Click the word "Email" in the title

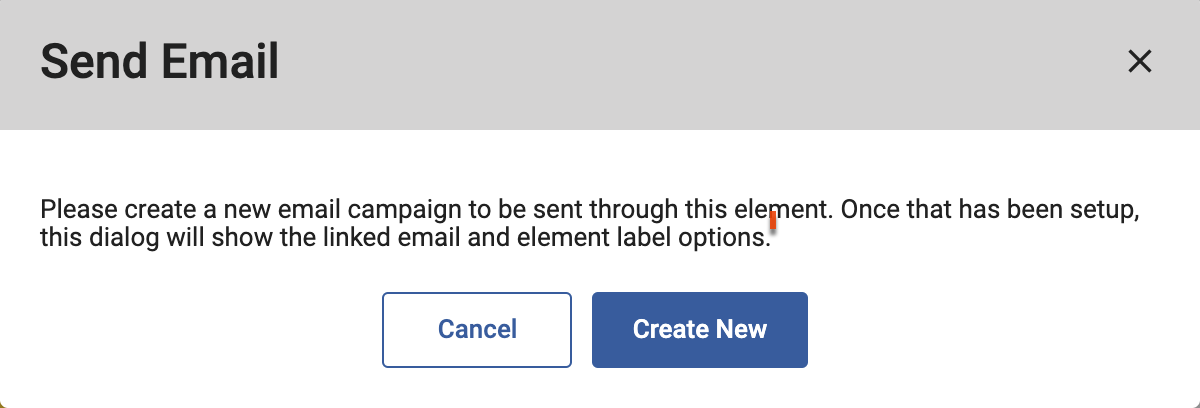tap(221, 63)
